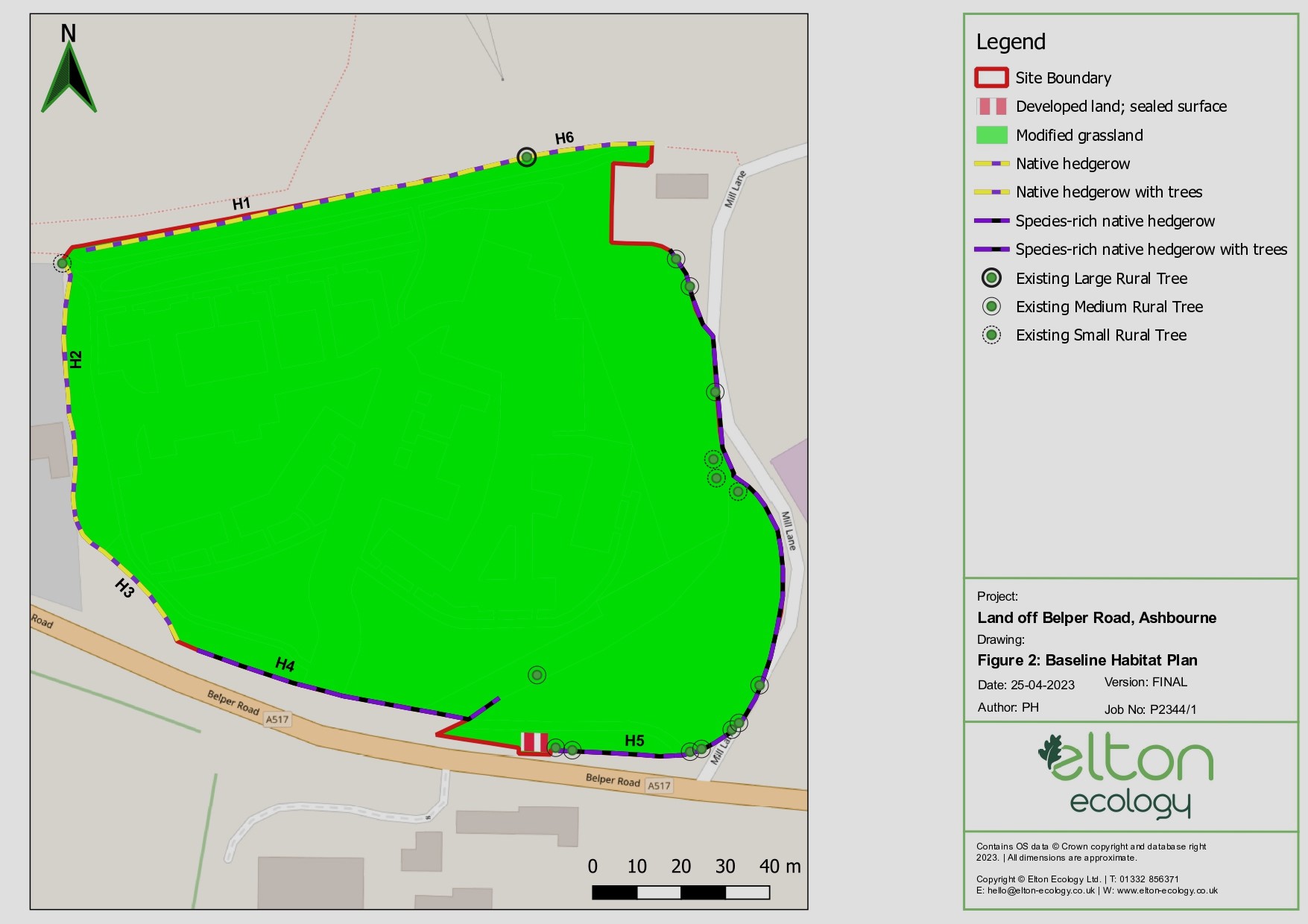Image resolution: width=1308 pixels, height=924 pixels.
Task: Select the H4 hedgerow label
Action: (x=285, y=665)
